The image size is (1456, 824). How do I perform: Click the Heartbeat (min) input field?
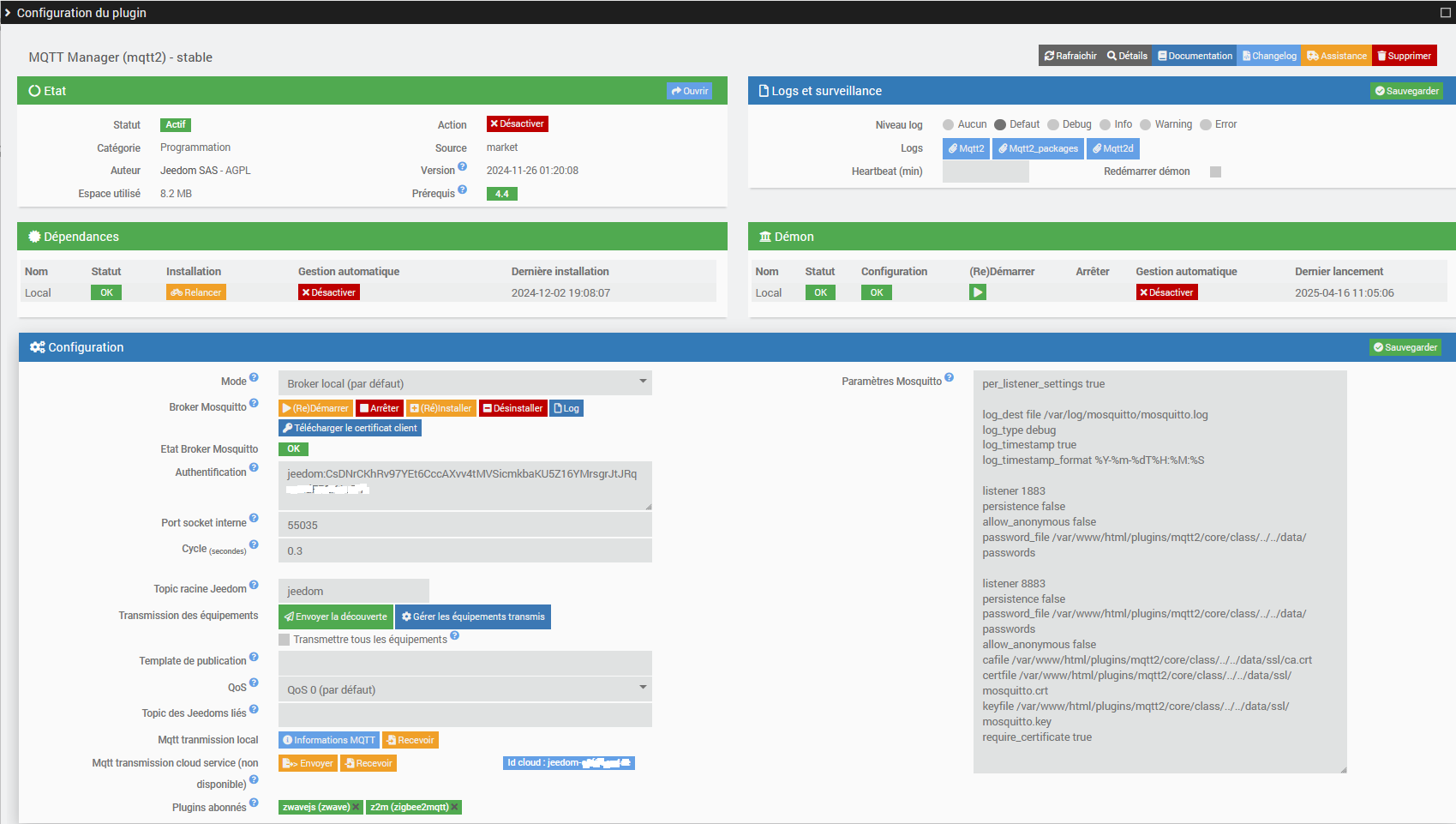tap(986, 171)
